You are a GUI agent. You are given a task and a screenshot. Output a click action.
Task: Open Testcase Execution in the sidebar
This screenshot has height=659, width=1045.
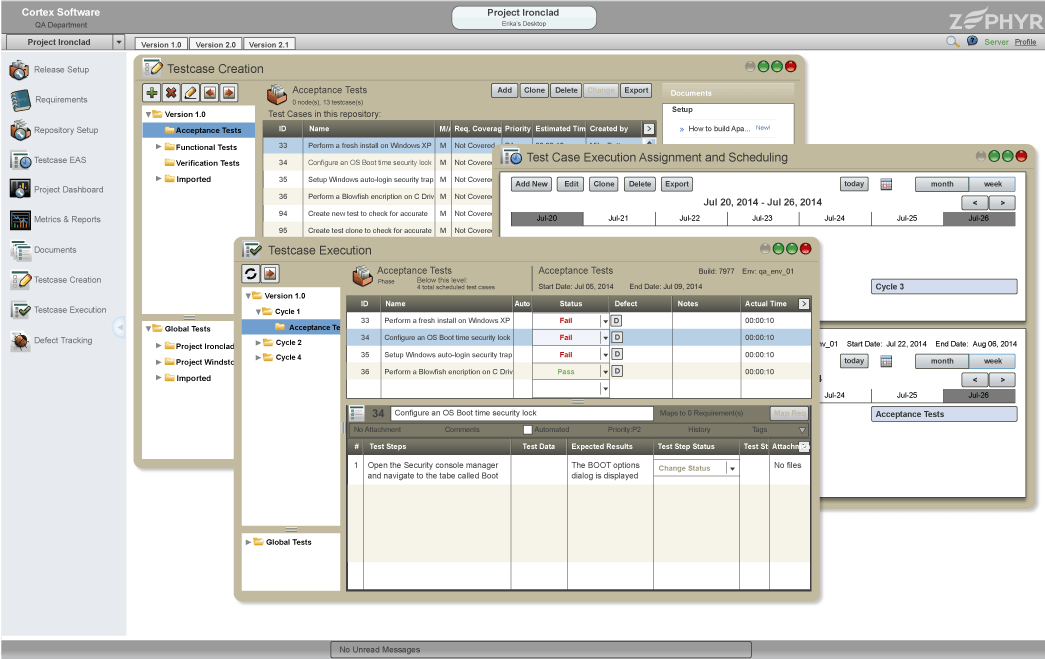click(59, 310)
